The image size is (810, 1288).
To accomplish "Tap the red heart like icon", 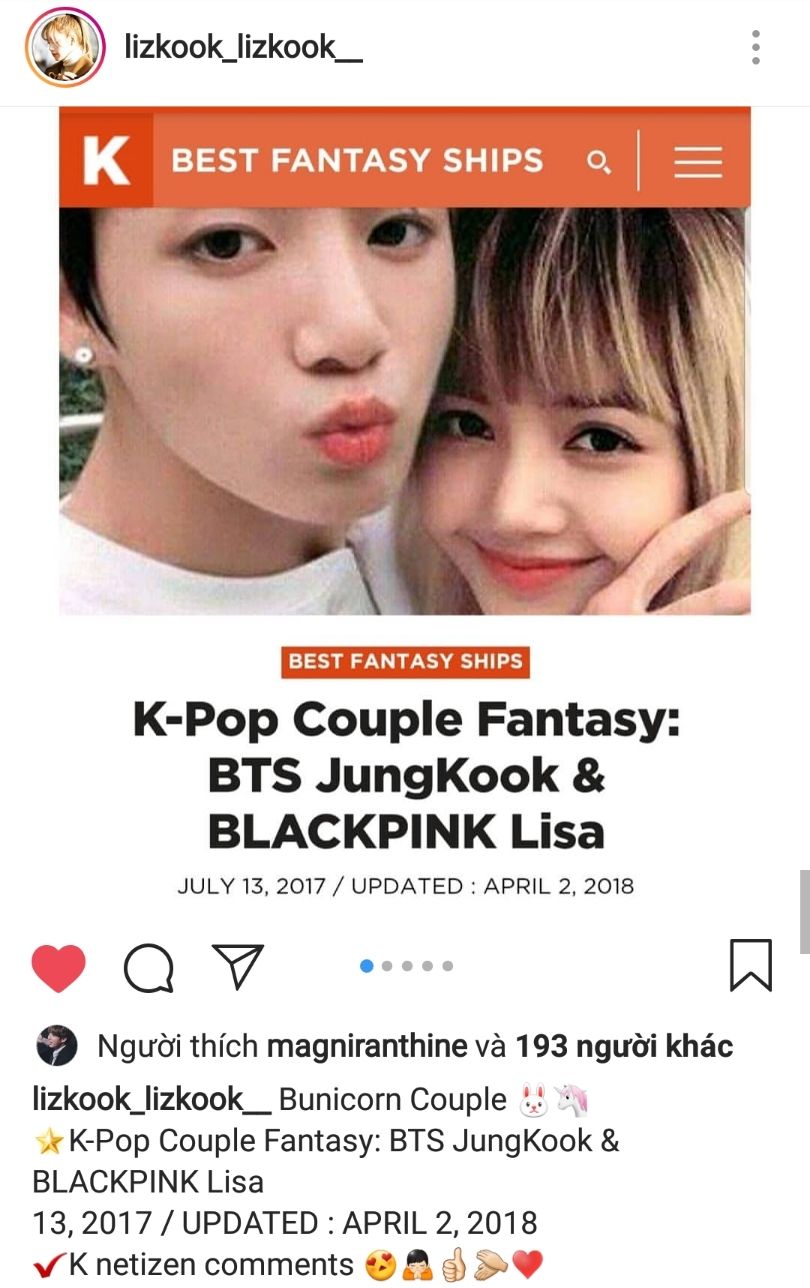I will [58, 967].
